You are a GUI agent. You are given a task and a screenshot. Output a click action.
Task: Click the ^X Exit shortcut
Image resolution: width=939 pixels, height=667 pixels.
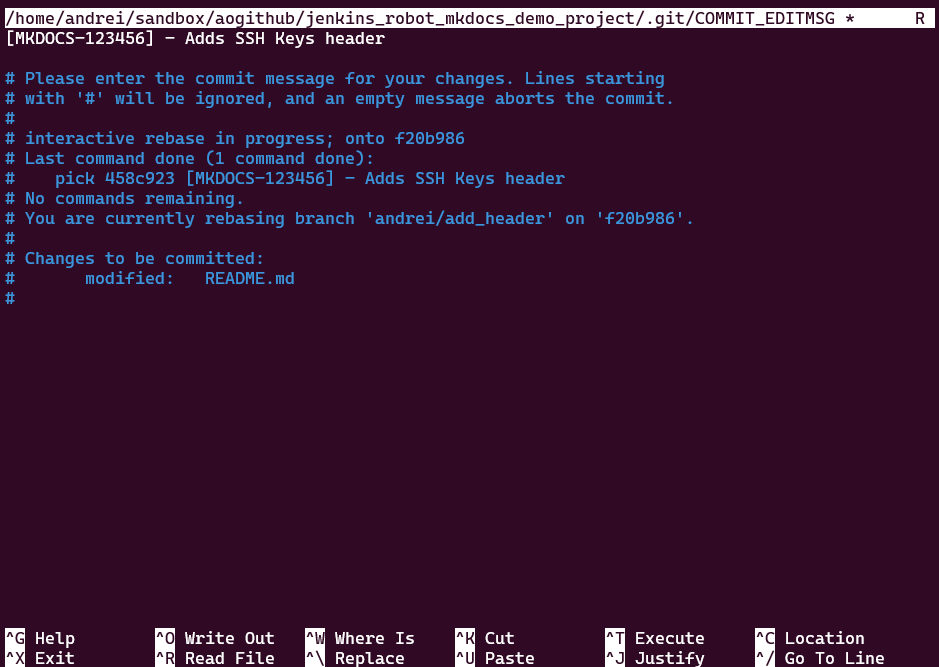point(40,658)
